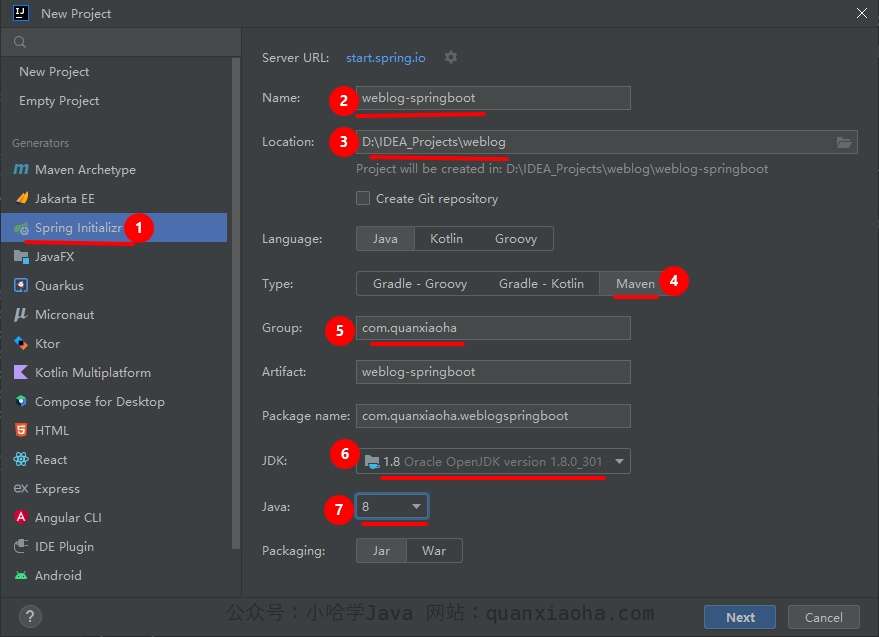Close the New Project dialog
The image size is (879, 637).
pos(862,13)
